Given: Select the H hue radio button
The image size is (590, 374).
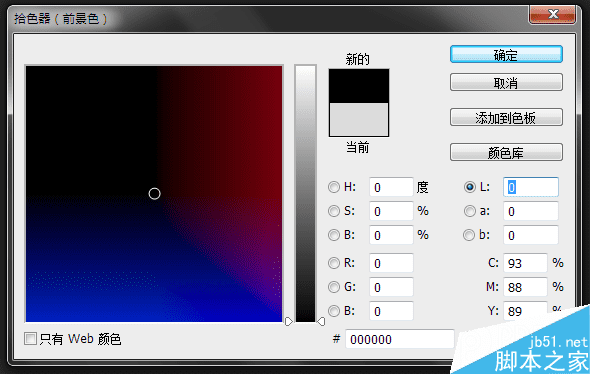Looking at the screenshot, I should point(334,187).
